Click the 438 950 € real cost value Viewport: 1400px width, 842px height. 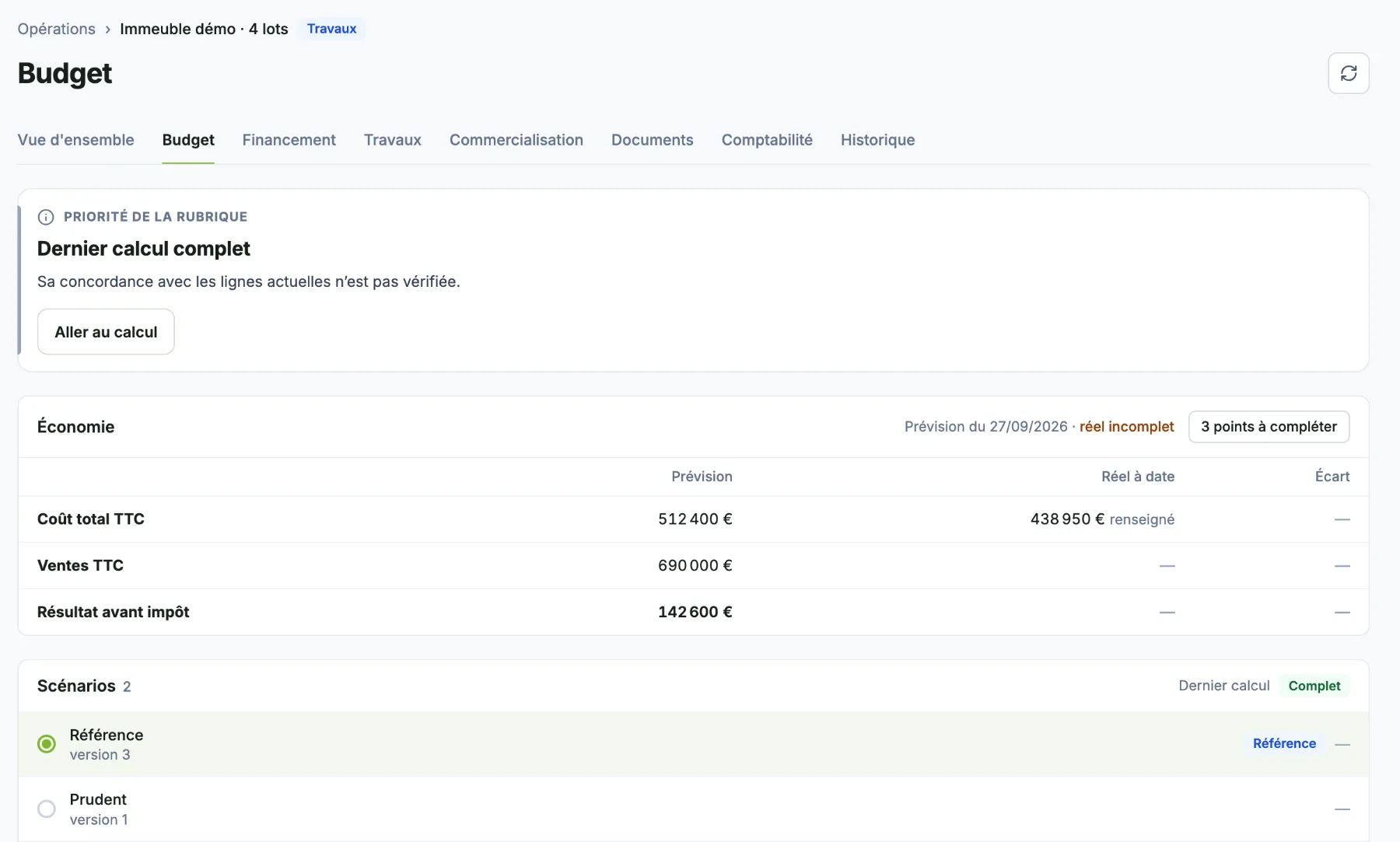coord(1067,519)
